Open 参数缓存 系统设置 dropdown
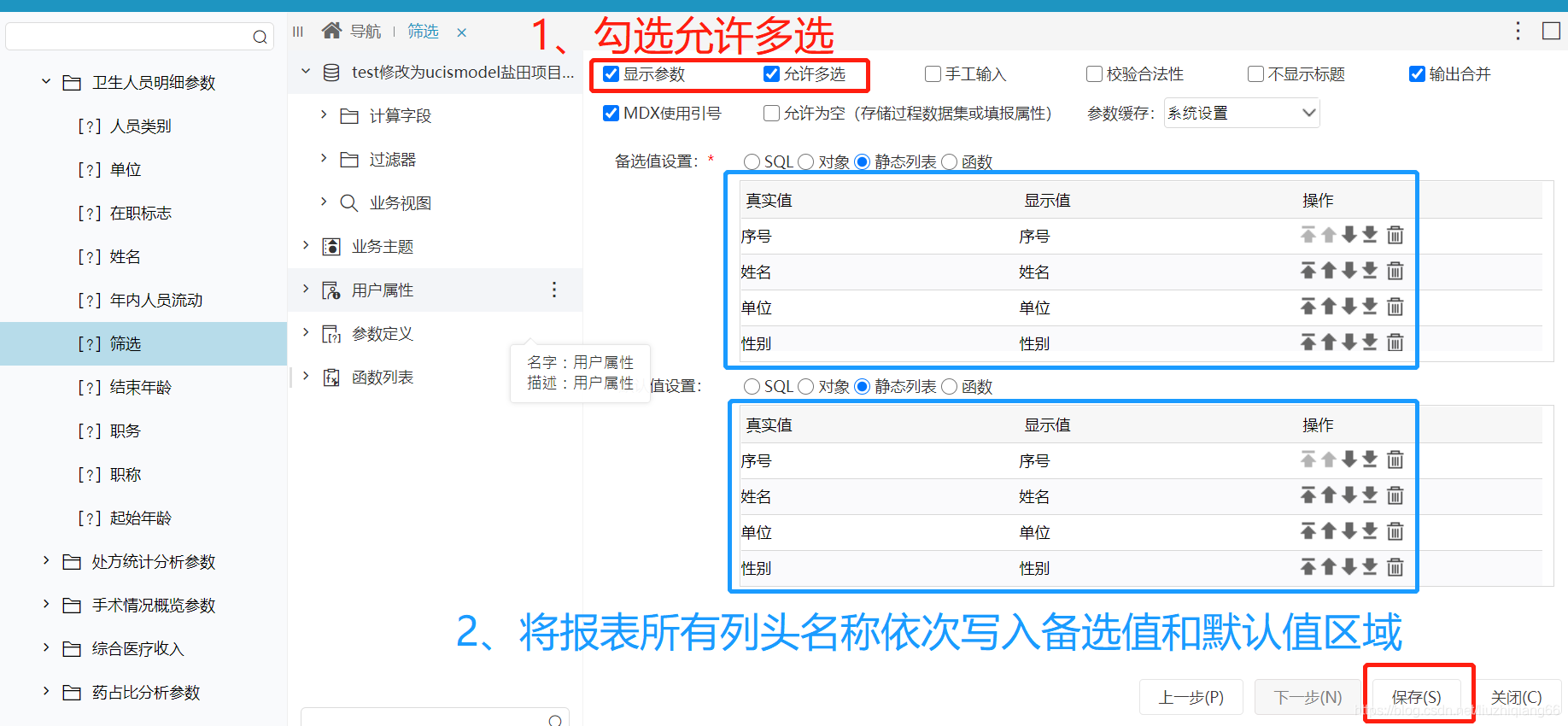This screenshot has width=1568, height=726. click(1242, 113)
